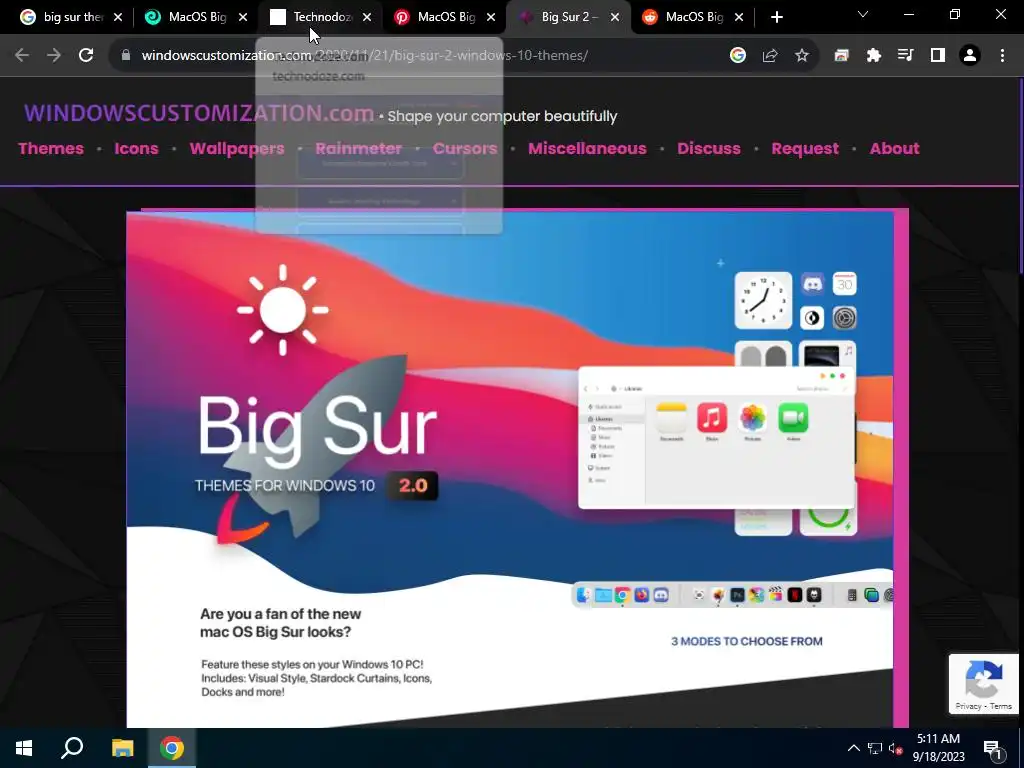
Task: Close the first 'MacOS Big' tab
Action: (243, 17)
